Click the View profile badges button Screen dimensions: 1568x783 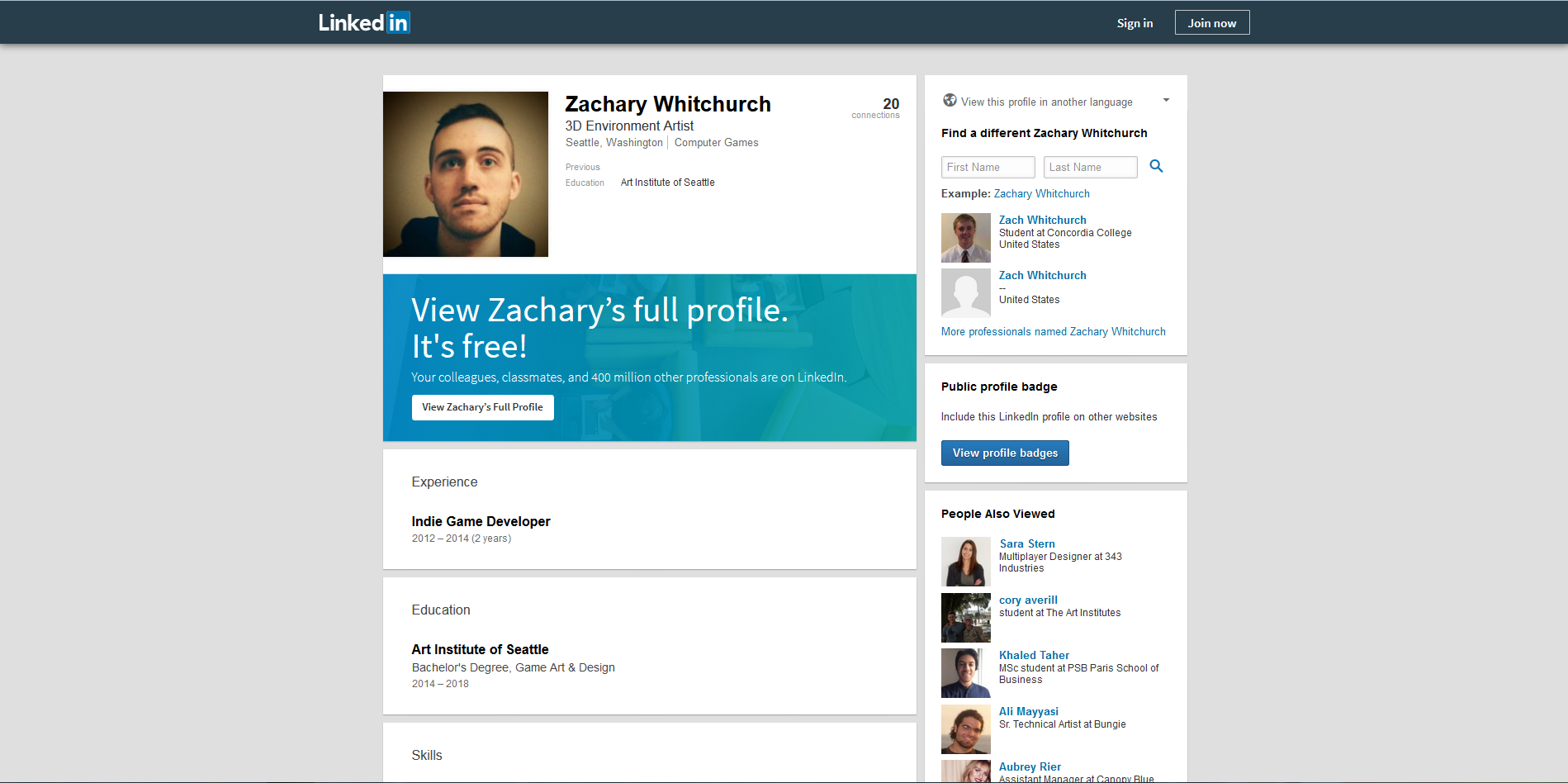click(1005, 453)
